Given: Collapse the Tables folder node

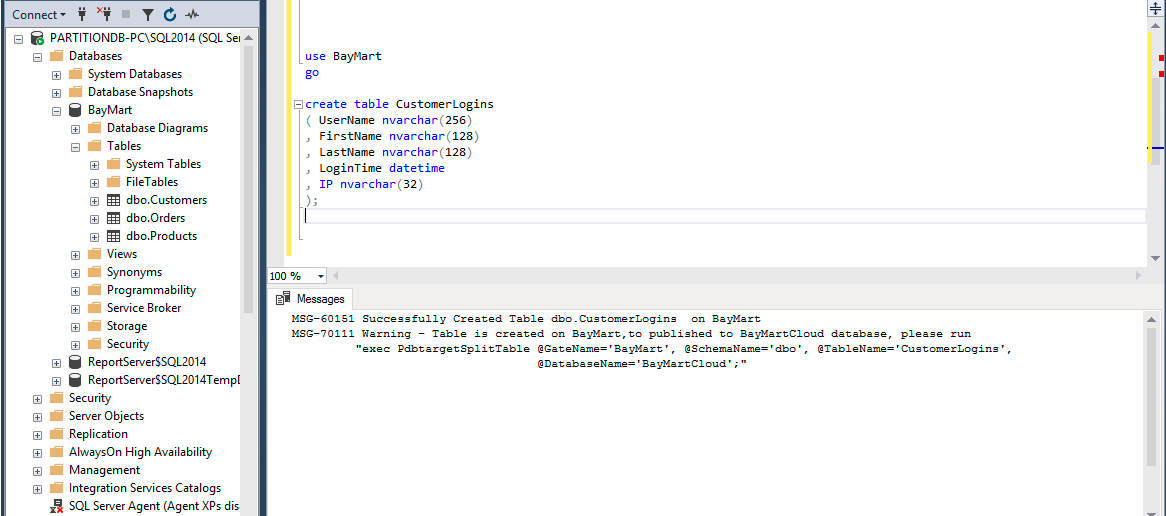Looking at the screenshot, I should pos(75,146).
